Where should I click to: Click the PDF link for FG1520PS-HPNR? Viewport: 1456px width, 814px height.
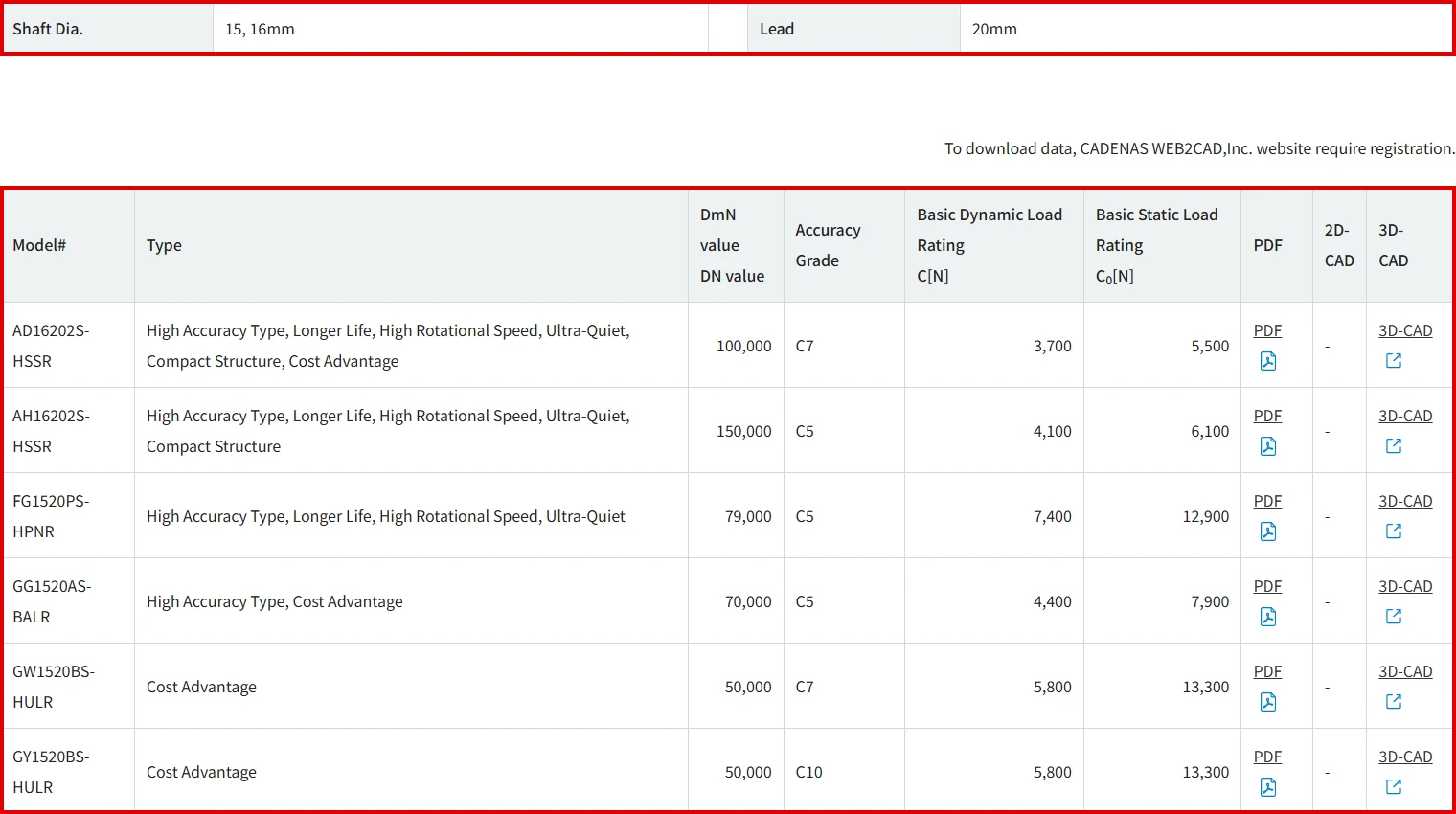[x=1266, y=501]
